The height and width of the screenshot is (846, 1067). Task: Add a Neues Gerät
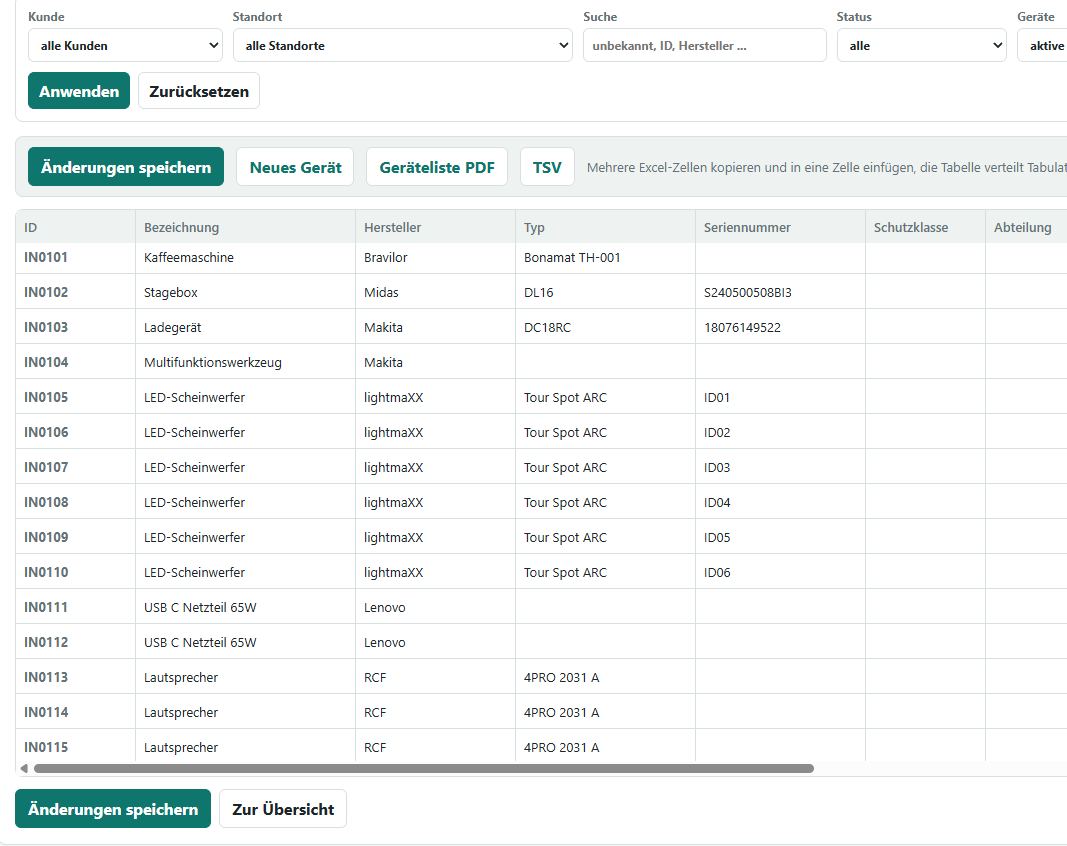tap(295, 167)
